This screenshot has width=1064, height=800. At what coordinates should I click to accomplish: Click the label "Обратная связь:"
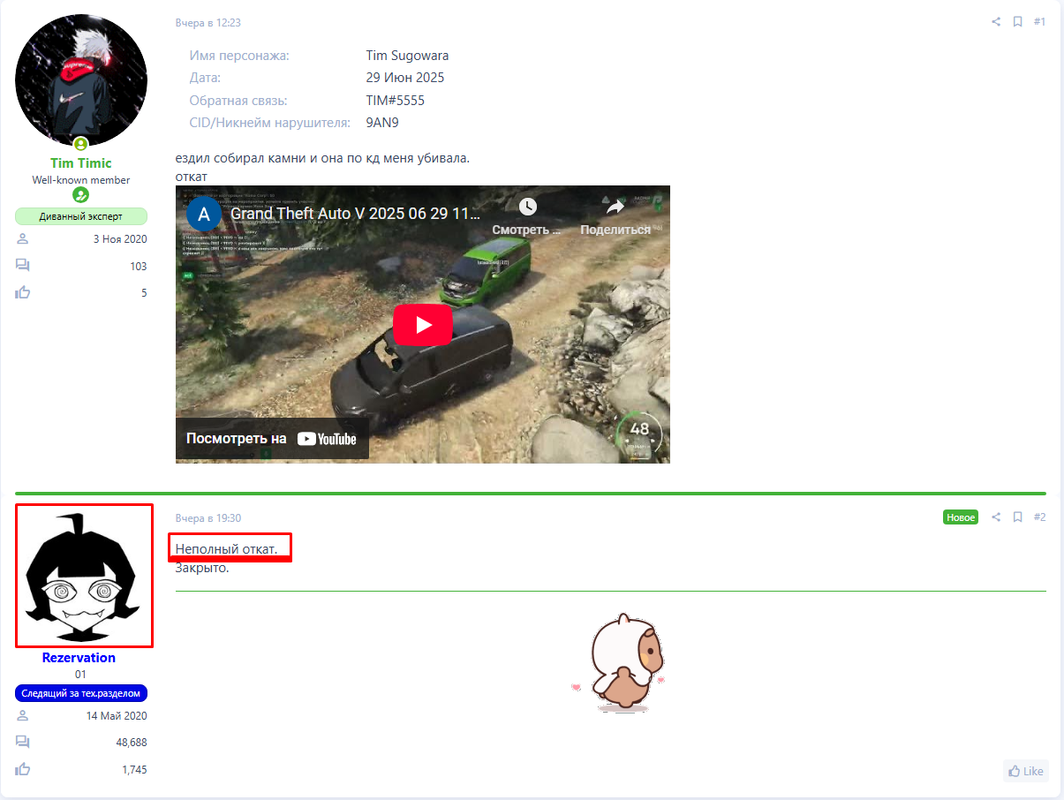(x=238, y=100)
